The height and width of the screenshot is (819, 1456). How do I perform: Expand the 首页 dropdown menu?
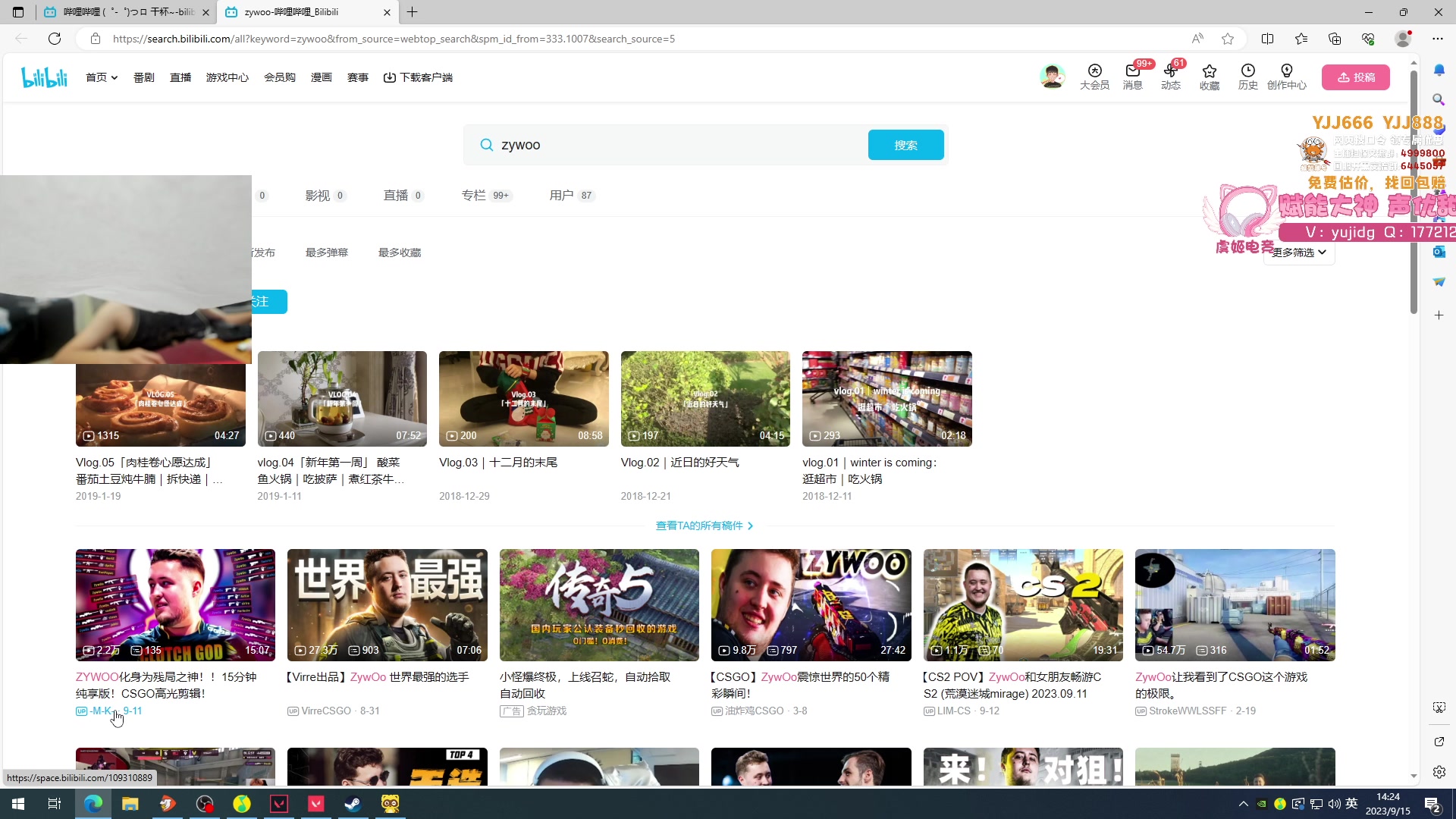click(101, 77)
